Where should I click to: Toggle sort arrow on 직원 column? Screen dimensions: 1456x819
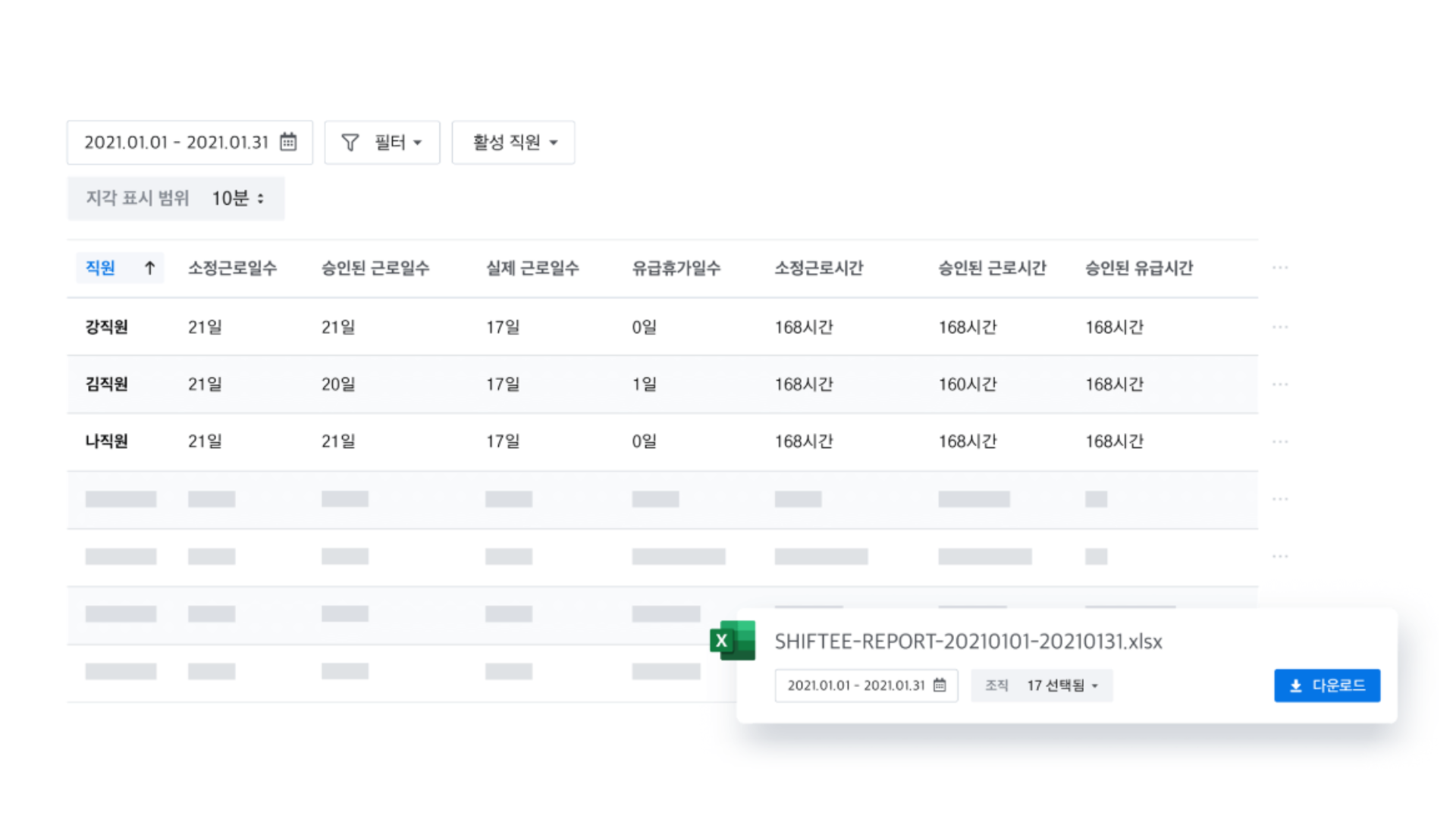coord(149,268)
